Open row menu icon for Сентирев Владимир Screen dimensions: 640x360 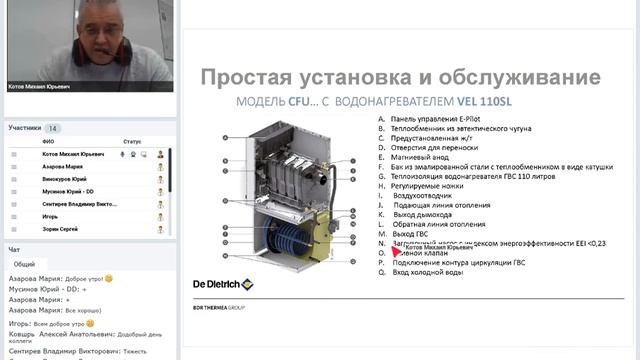click(x=14, y=204)
